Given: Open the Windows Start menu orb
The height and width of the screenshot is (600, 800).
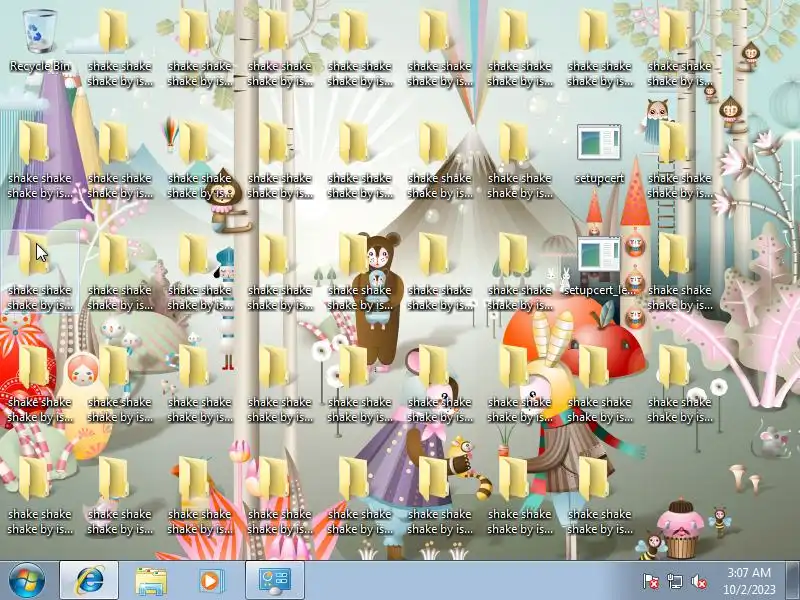Looking at the screenshot, I should (27, 581).
